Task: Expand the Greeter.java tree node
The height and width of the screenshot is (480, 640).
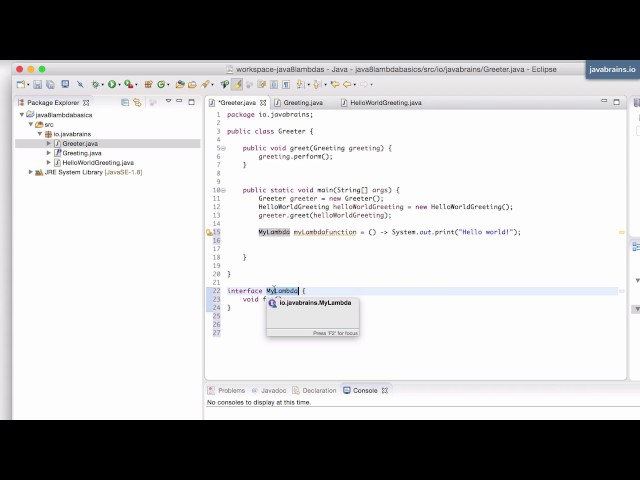Action: pos(49,143)
